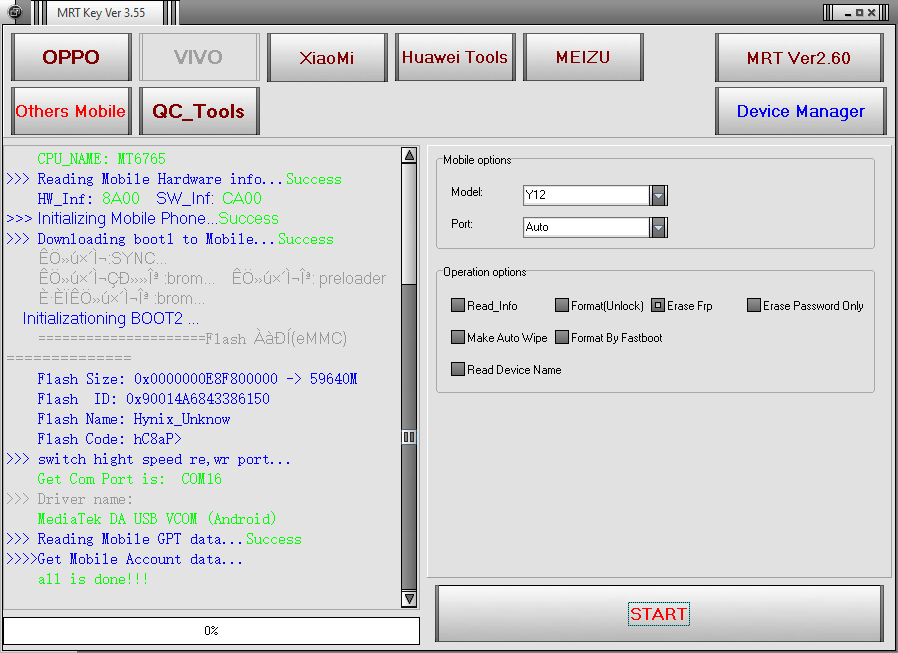Click the Model field showing Y12
This screenshot has width=898, height=653.
pos(586,195)
